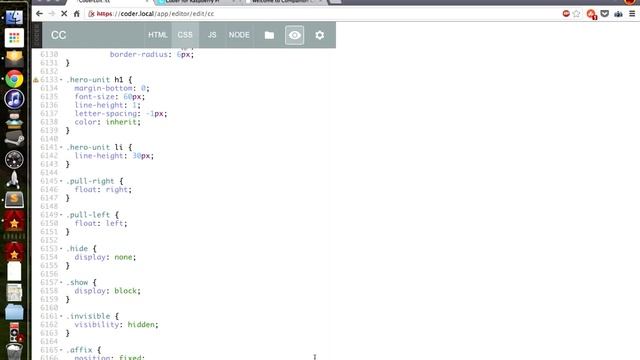640x360 pixels.
Task: Collapse the .hero-unit h1 rule fold arrow
Action: [61, 80]
